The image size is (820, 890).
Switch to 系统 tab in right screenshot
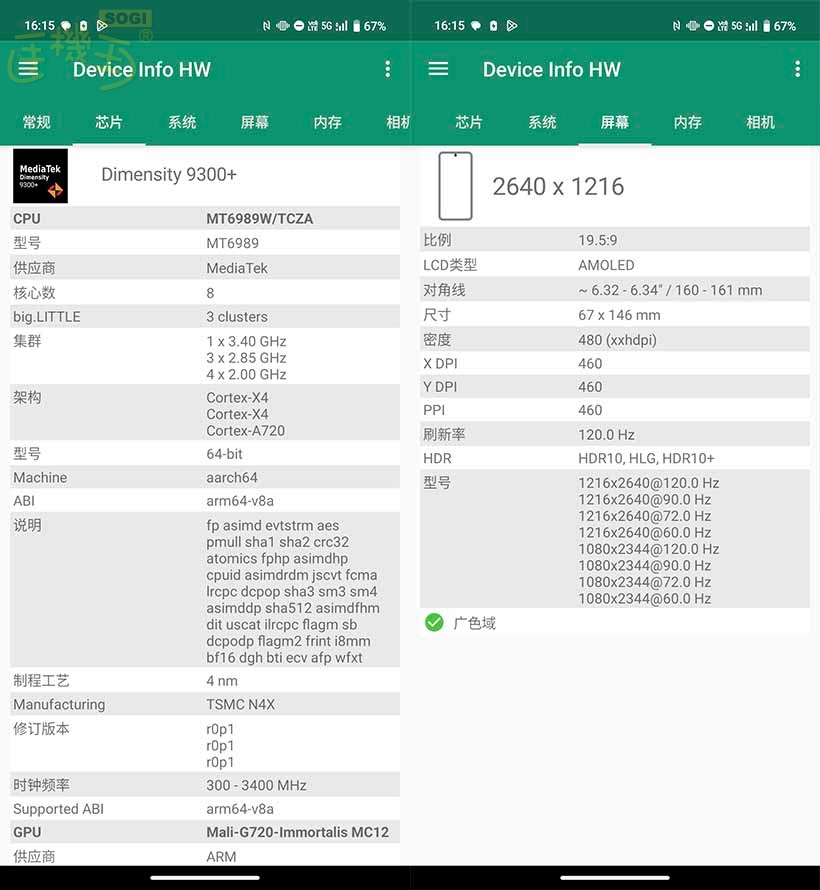click(x=542, y=122)
